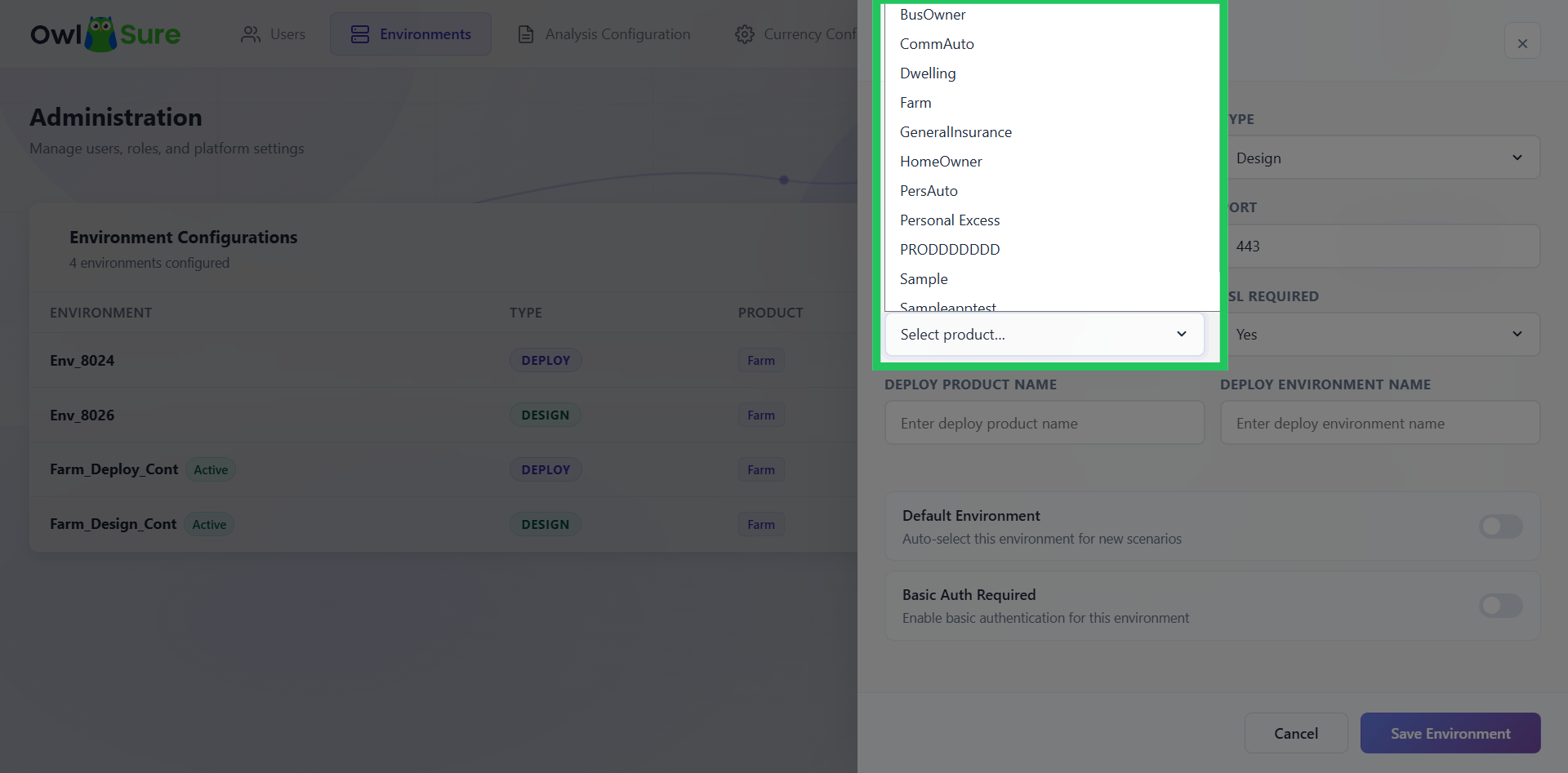Click the Save Environment button
The width and height of the screenshot is (1568, 773).
pyautogui.click(x=1450, y=733)
